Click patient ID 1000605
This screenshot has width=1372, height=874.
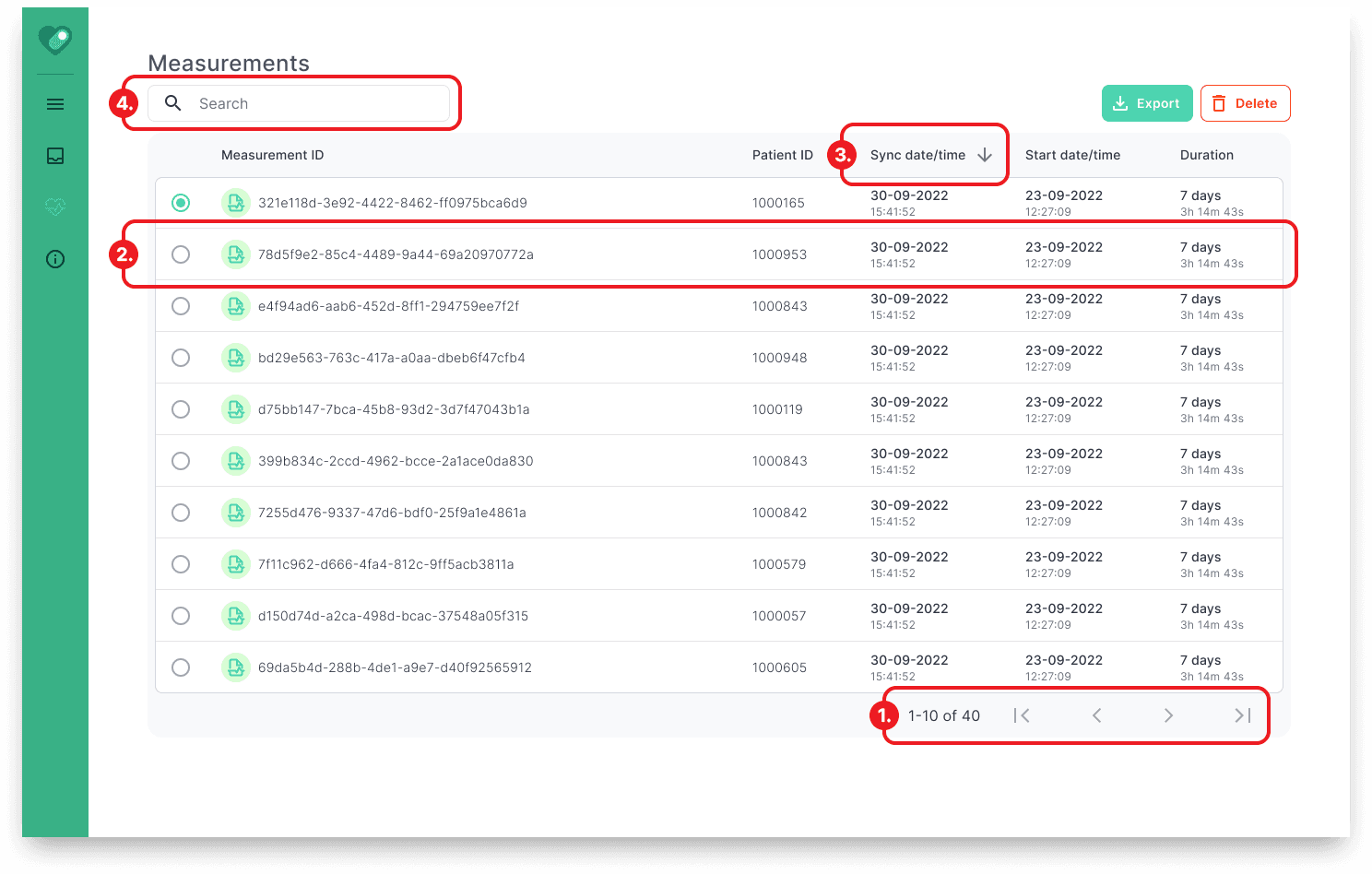tap(779, 667)
